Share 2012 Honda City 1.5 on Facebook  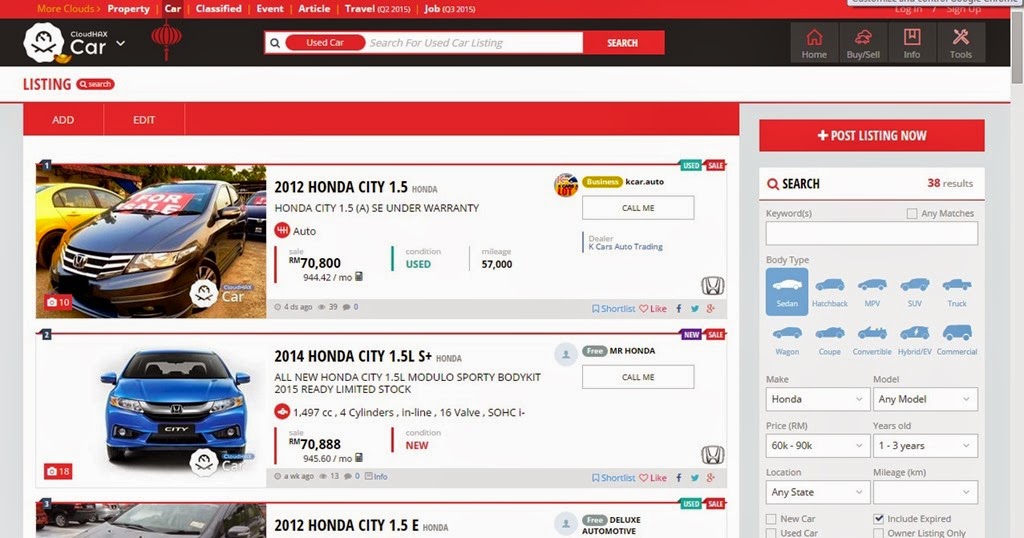pos(679,309)
